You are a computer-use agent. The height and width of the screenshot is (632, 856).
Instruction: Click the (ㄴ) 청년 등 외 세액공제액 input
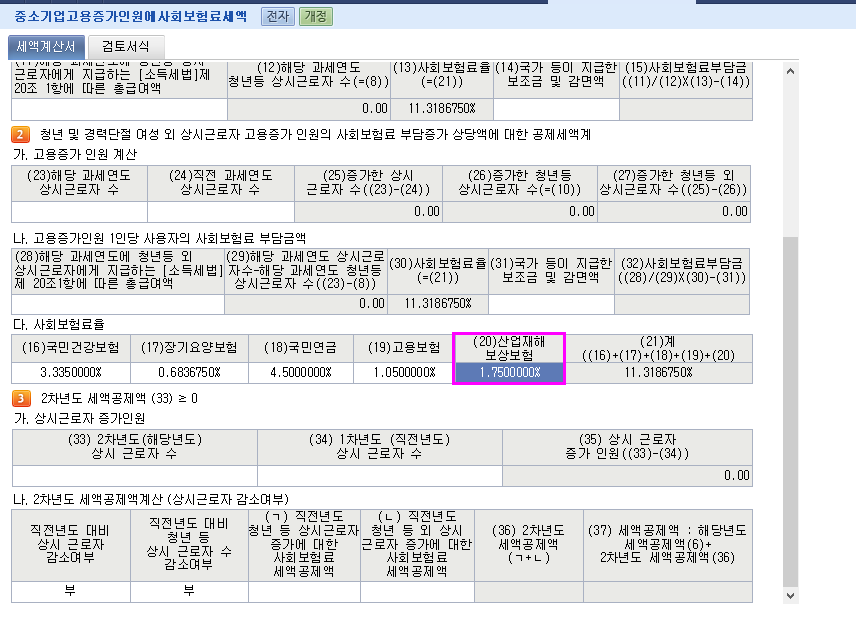pyautogui.click(x=418, y=592)
